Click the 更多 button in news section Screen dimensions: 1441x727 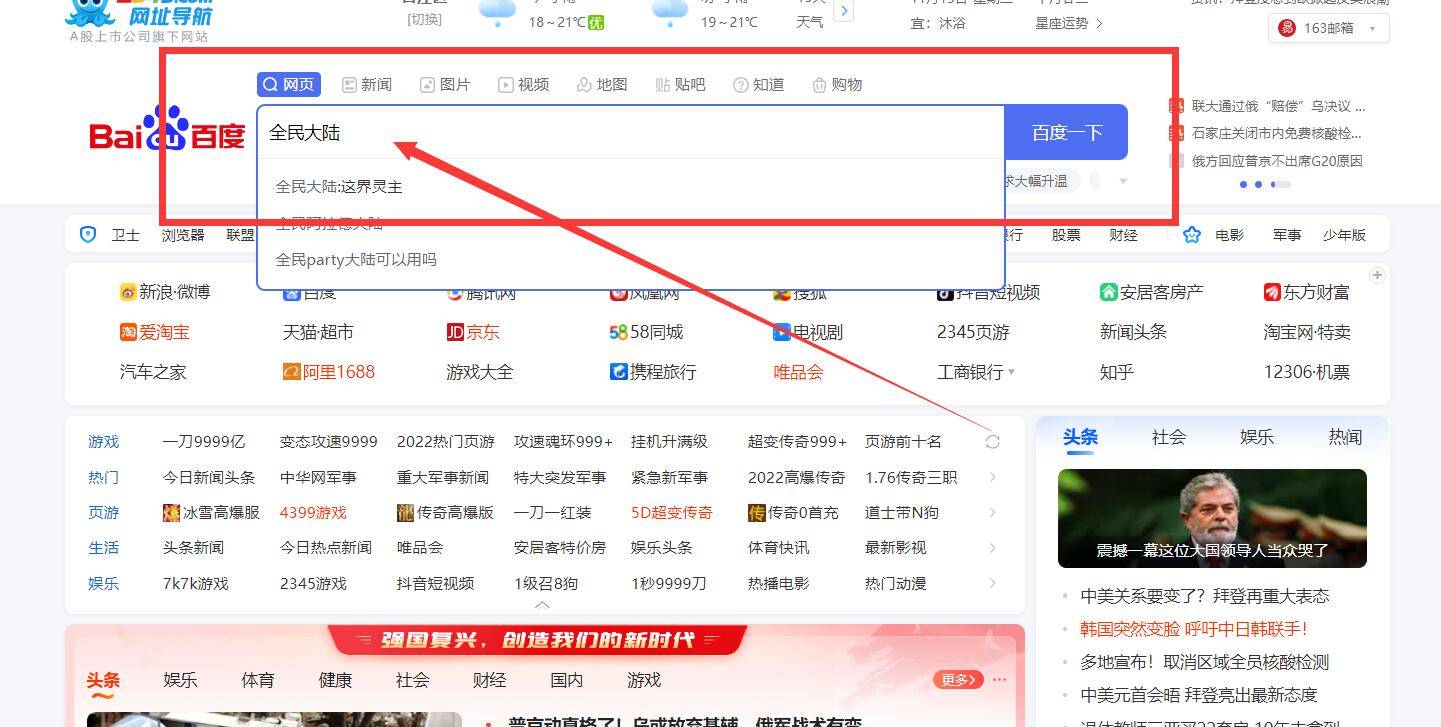(x=957, y=680)
